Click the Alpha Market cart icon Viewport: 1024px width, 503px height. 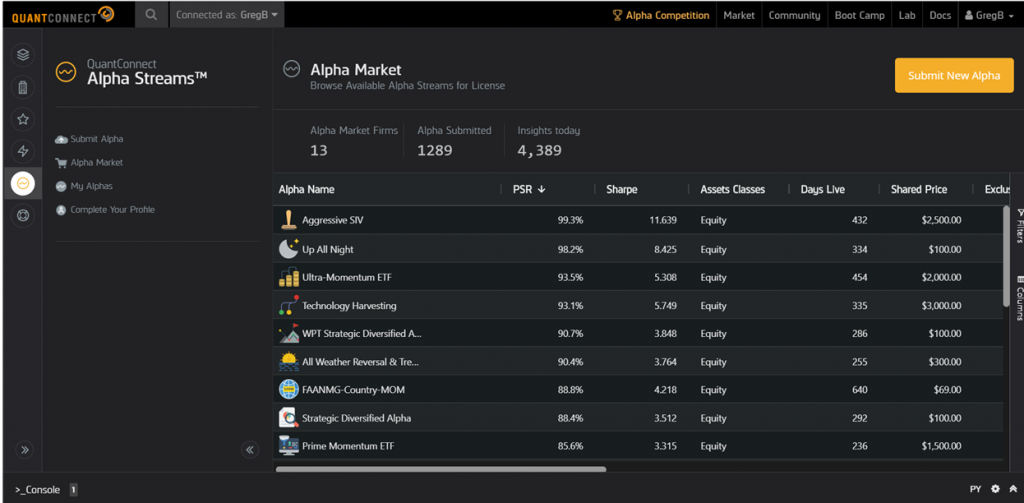tap(61, 163)
